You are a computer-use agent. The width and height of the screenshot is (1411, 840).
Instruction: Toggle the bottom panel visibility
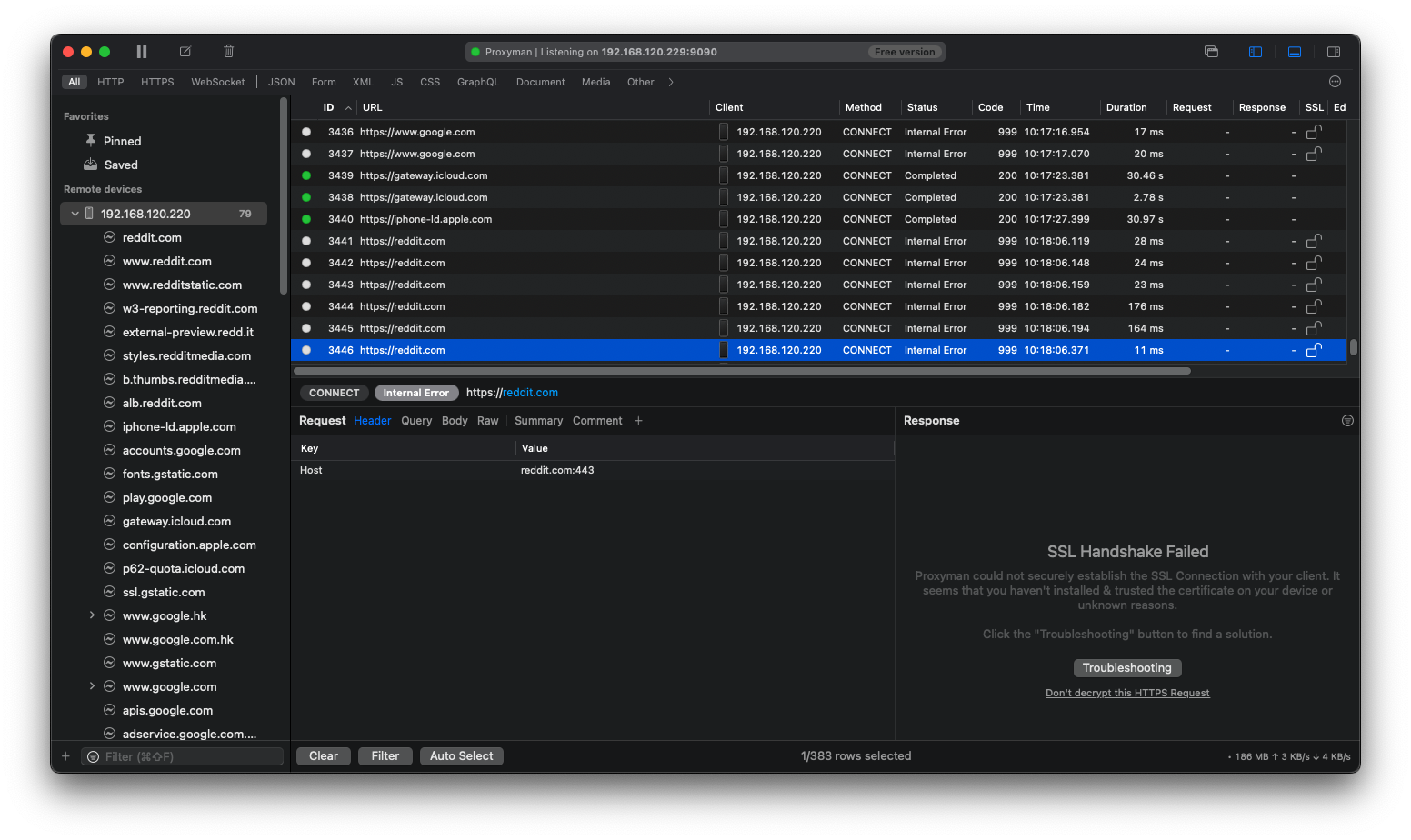(1295, 52)
